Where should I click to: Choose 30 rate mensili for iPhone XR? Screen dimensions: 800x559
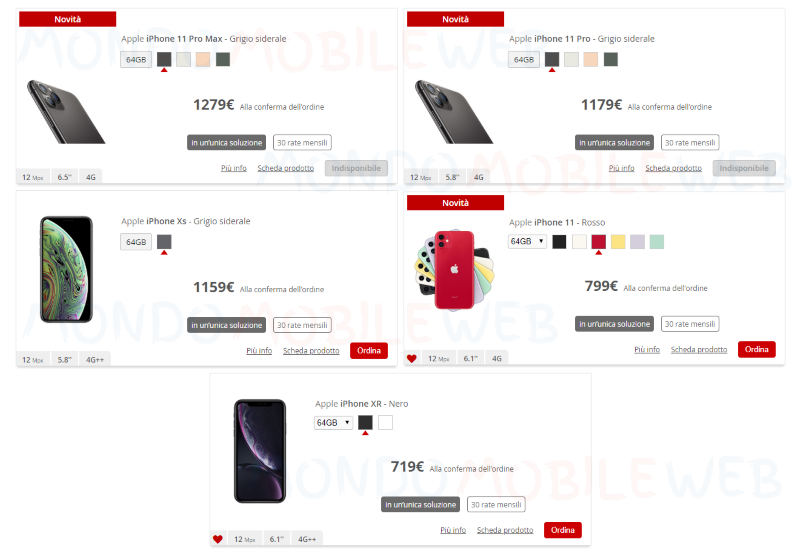coord(496,505)
